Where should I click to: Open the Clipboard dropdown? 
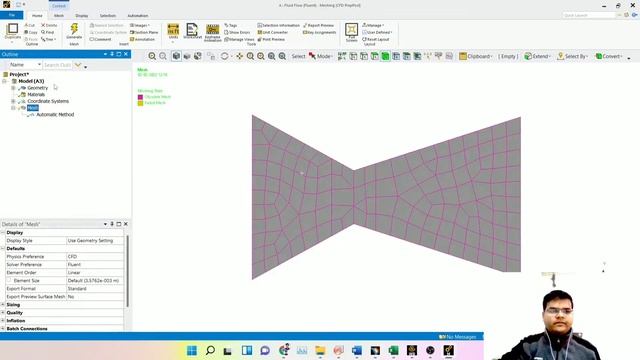point(476,56)
